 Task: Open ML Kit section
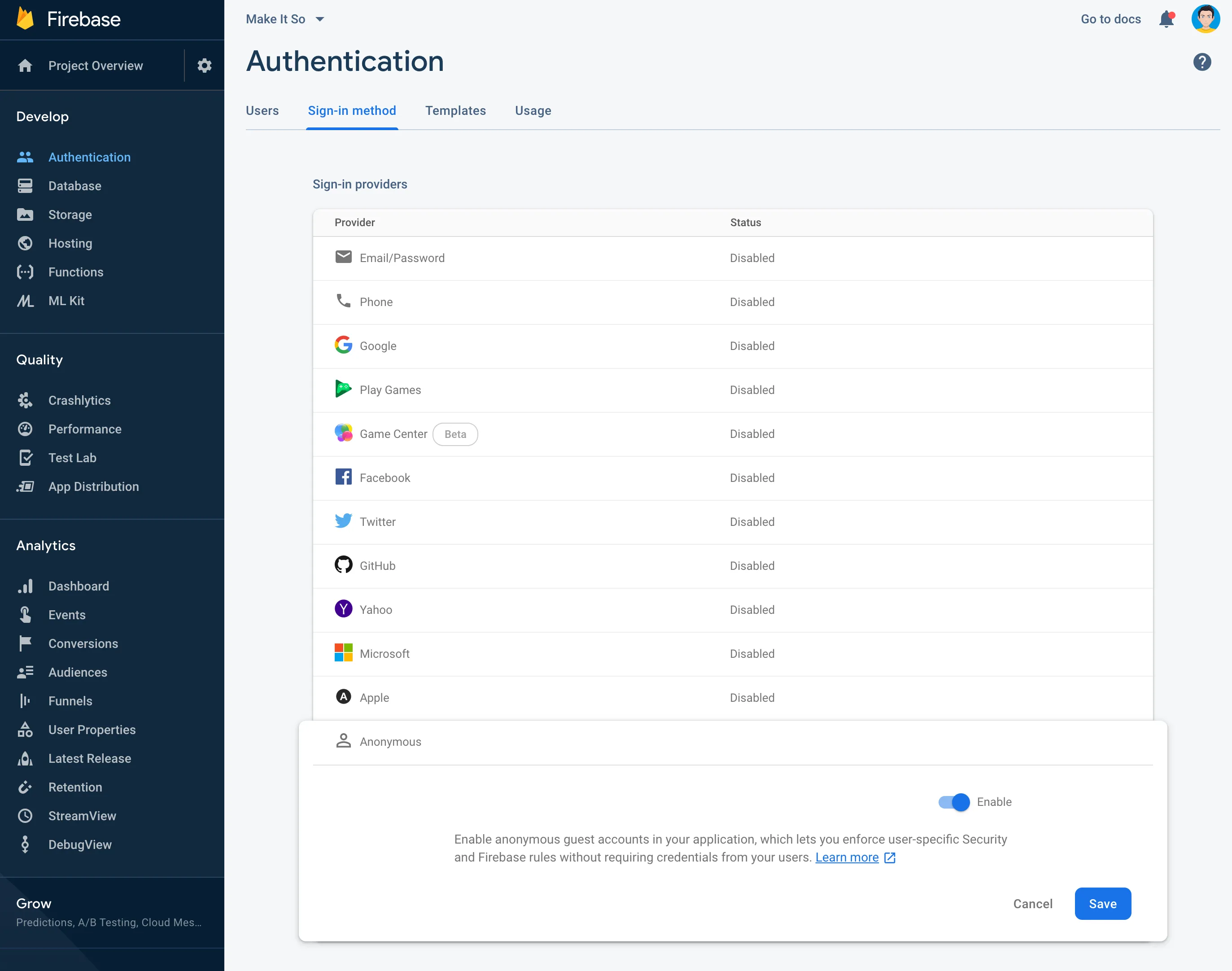pos(66,300)
